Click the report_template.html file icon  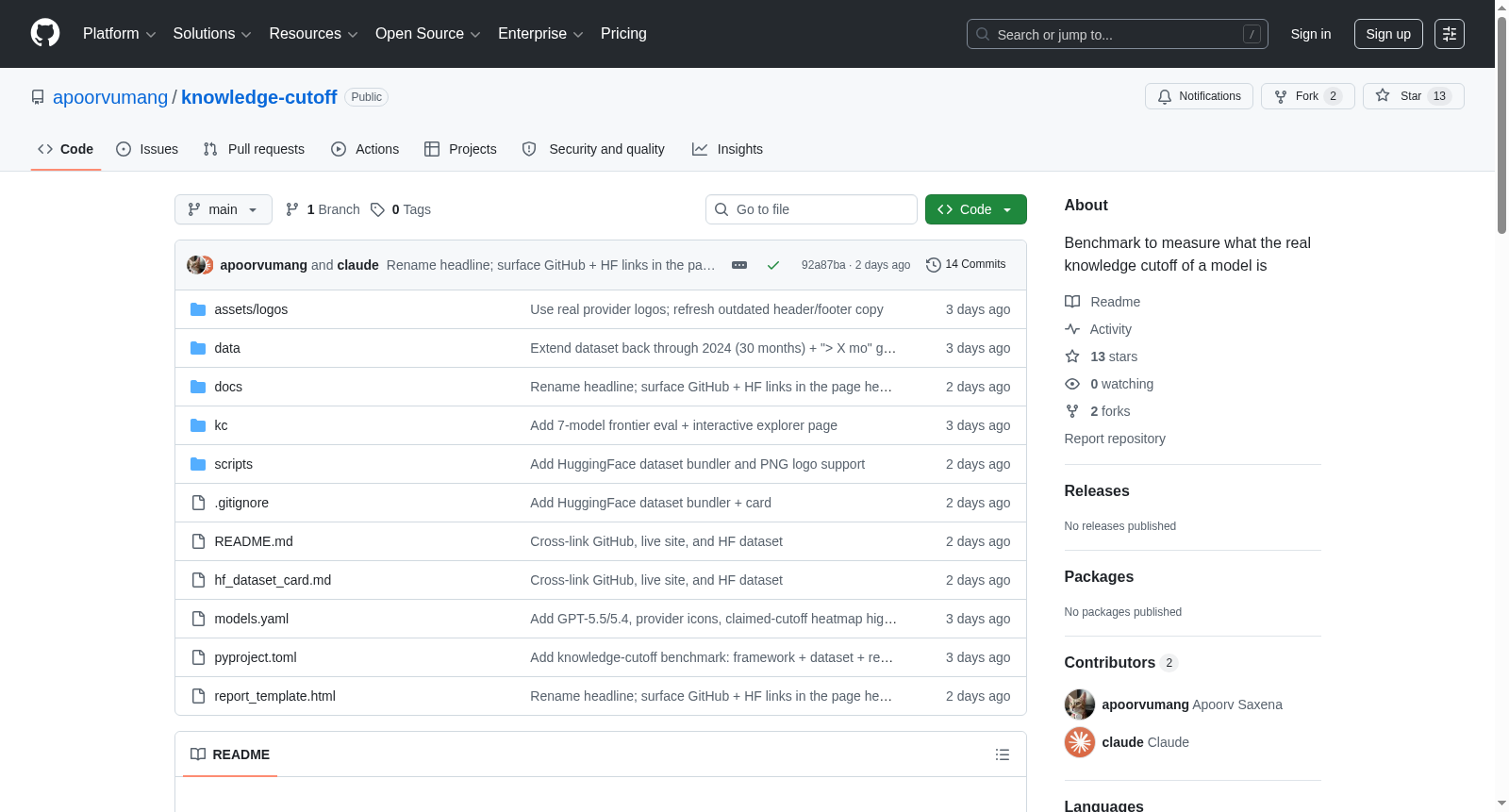198,696
